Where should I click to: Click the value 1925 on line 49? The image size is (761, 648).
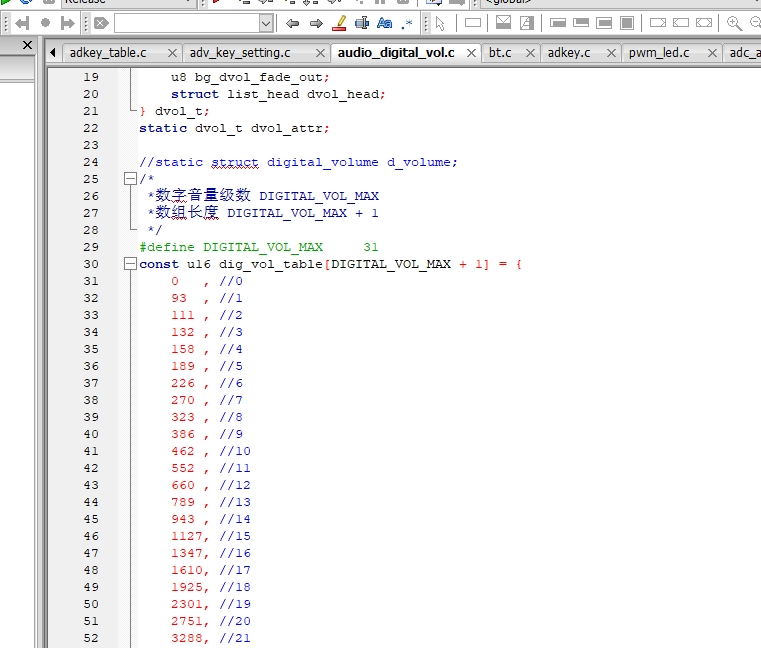187,587
